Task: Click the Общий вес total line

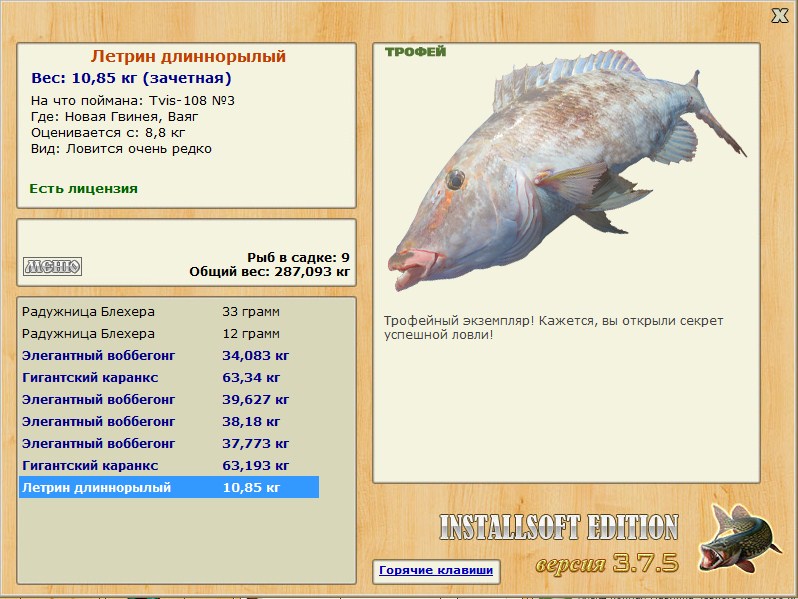Action: tap(270, 272)
